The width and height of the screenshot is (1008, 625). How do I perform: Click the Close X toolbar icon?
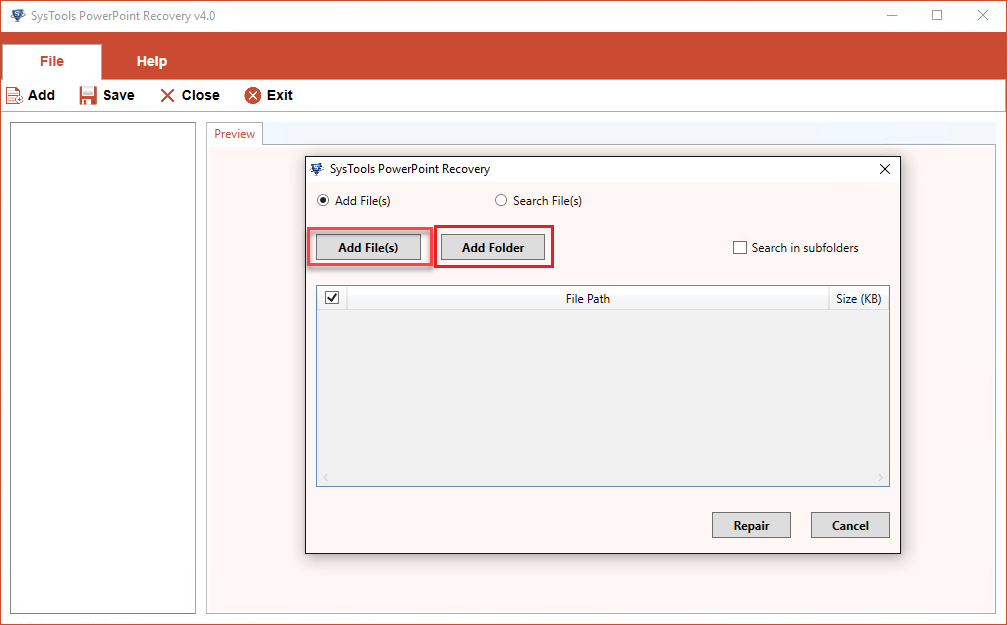pyautogui.click(x=167, y=95)
